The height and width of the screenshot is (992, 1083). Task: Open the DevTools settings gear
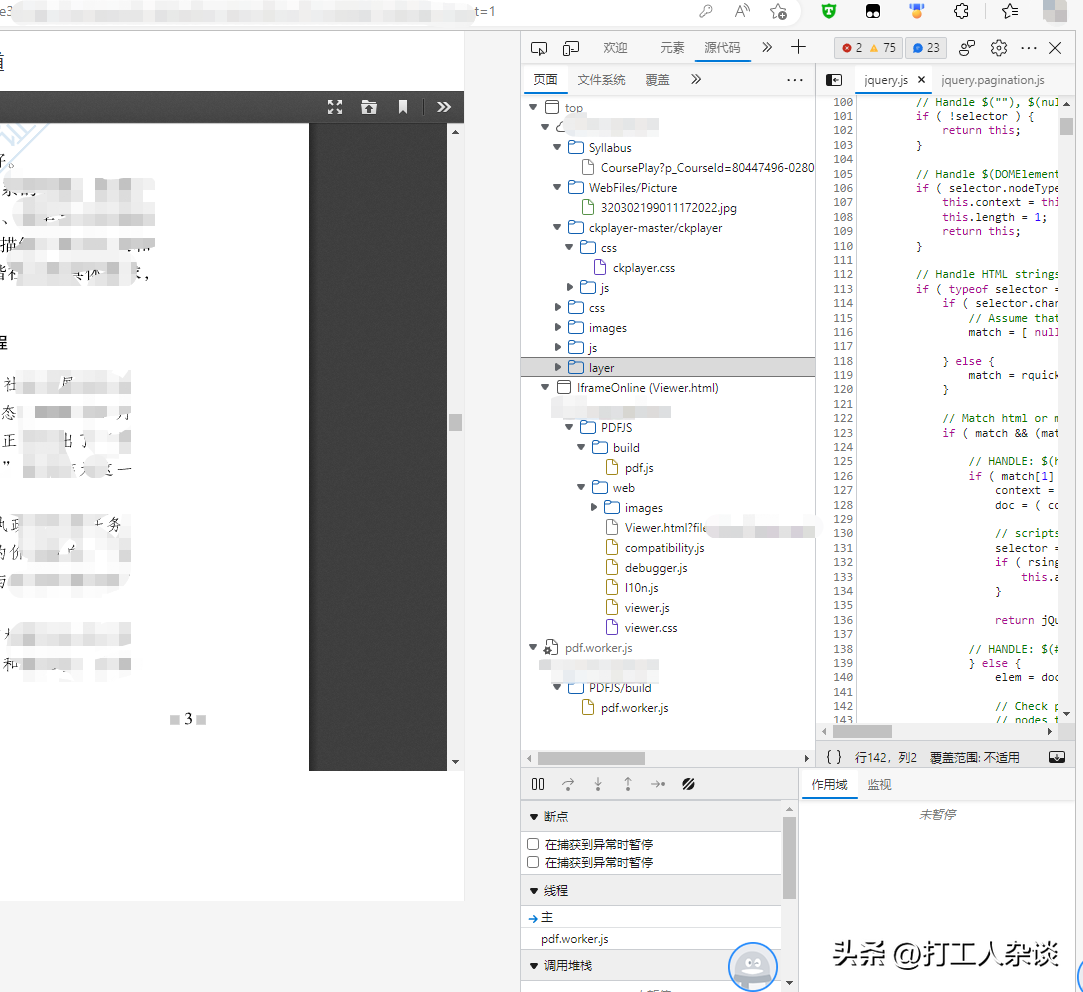click(999, 48)
